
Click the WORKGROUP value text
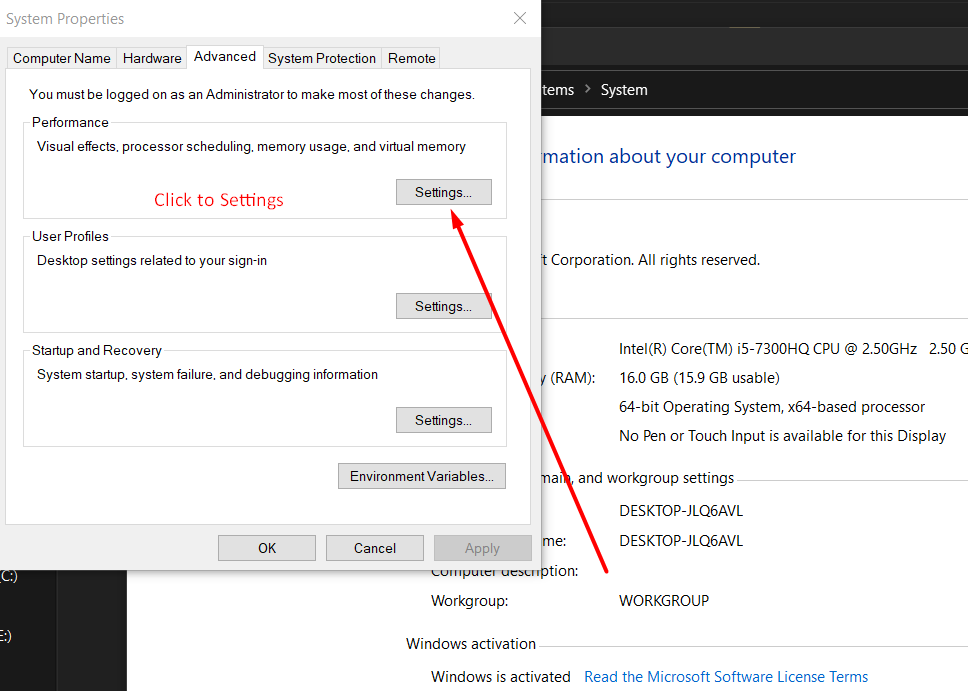click(664, 601)
